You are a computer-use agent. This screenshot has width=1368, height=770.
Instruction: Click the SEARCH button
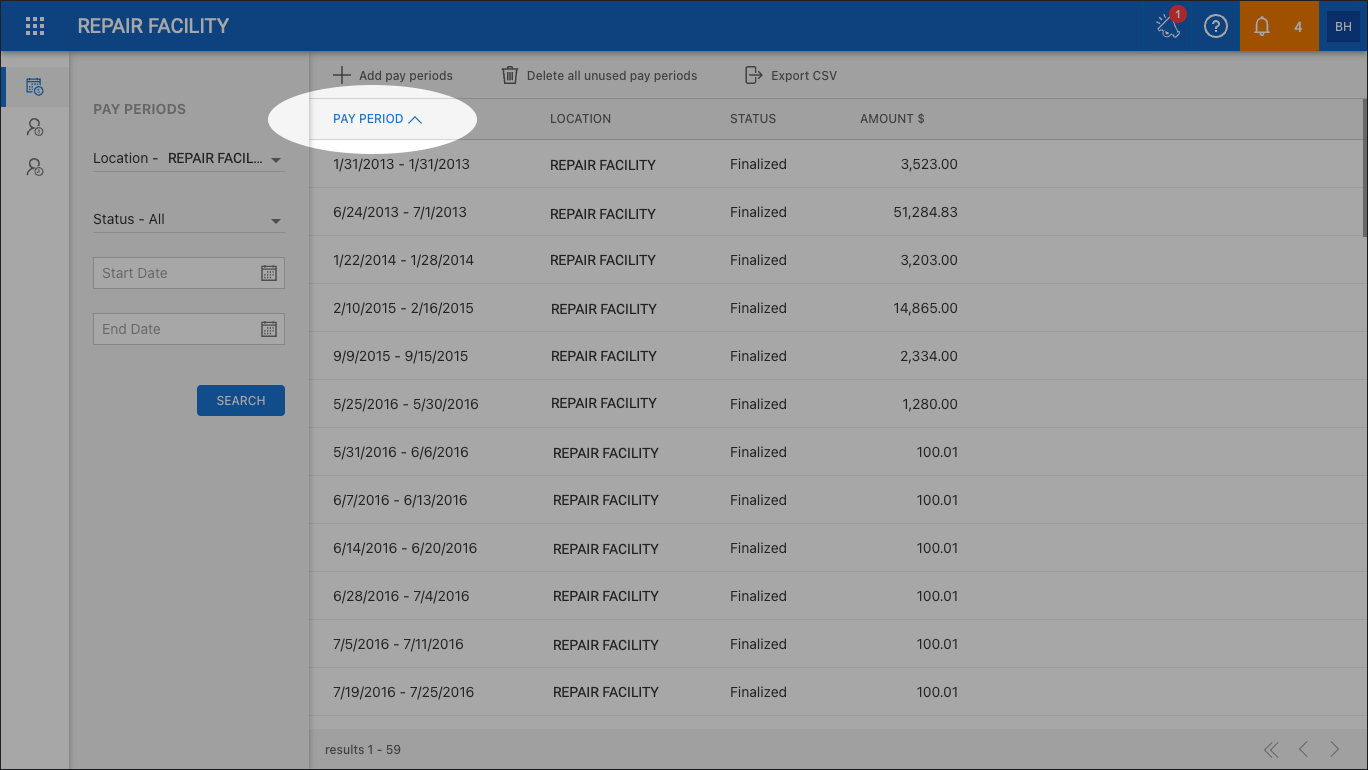coord(241,400)
